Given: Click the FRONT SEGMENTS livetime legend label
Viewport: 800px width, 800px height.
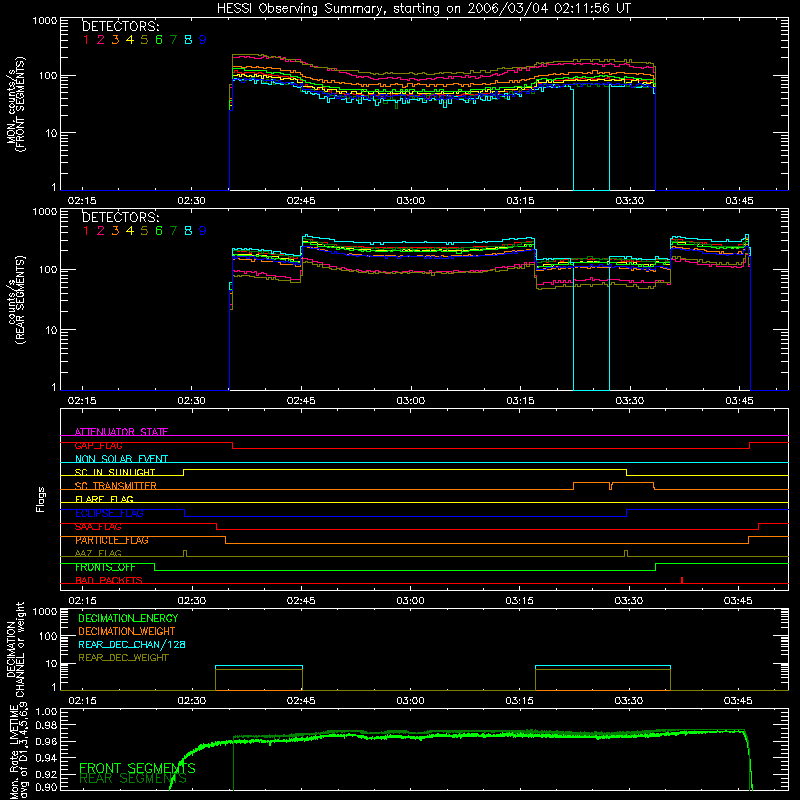Looking at the screenshot, I should (137, 768).
